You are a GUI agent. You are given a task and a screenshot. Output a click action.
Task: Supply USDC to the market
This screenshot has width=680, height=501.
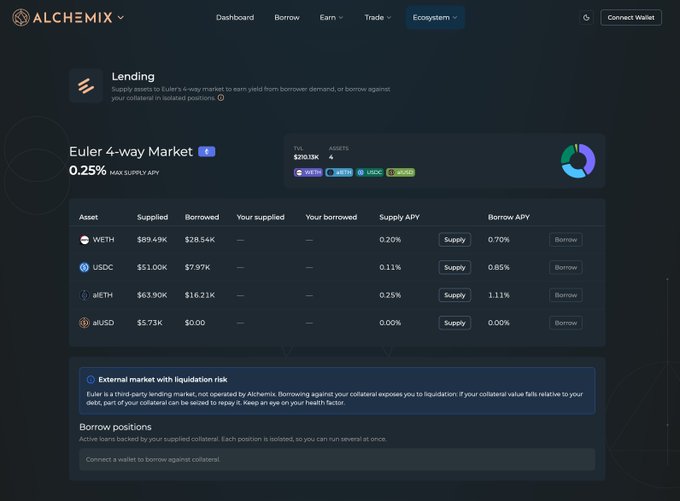tap(454, 268)
